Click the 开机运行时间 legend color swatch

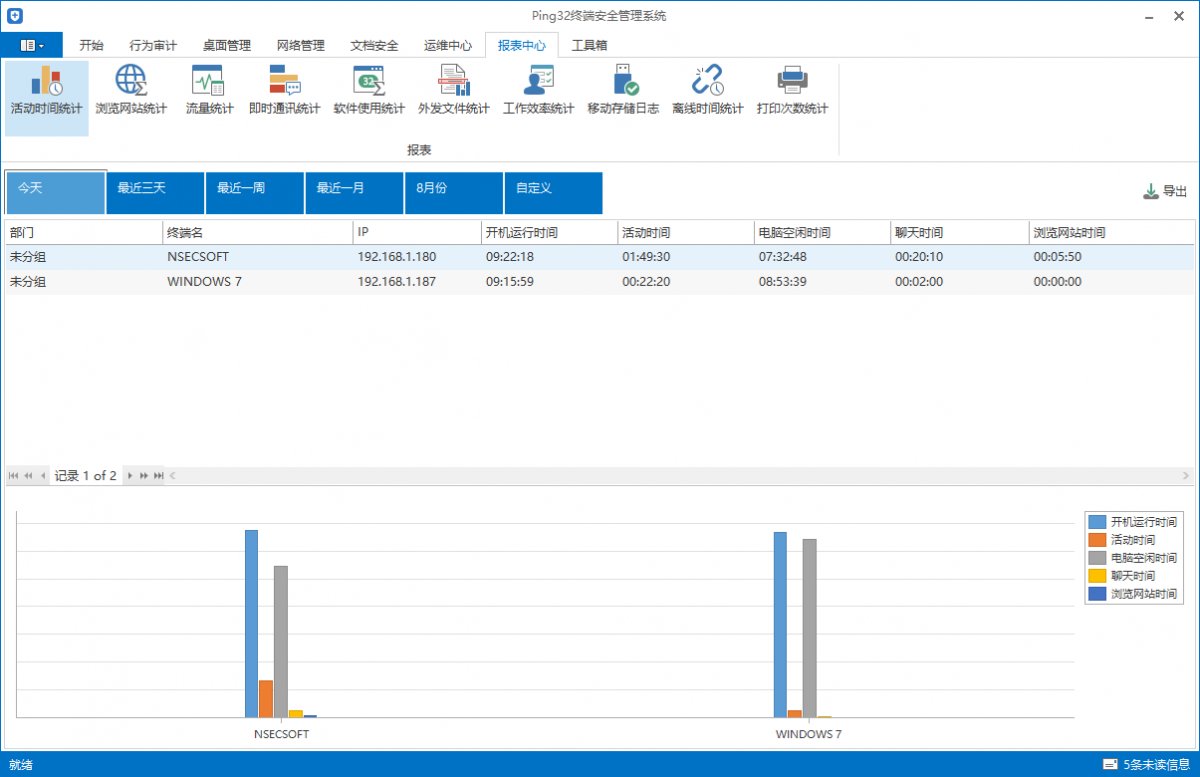pyautogui.click(x=1097, y=522)
